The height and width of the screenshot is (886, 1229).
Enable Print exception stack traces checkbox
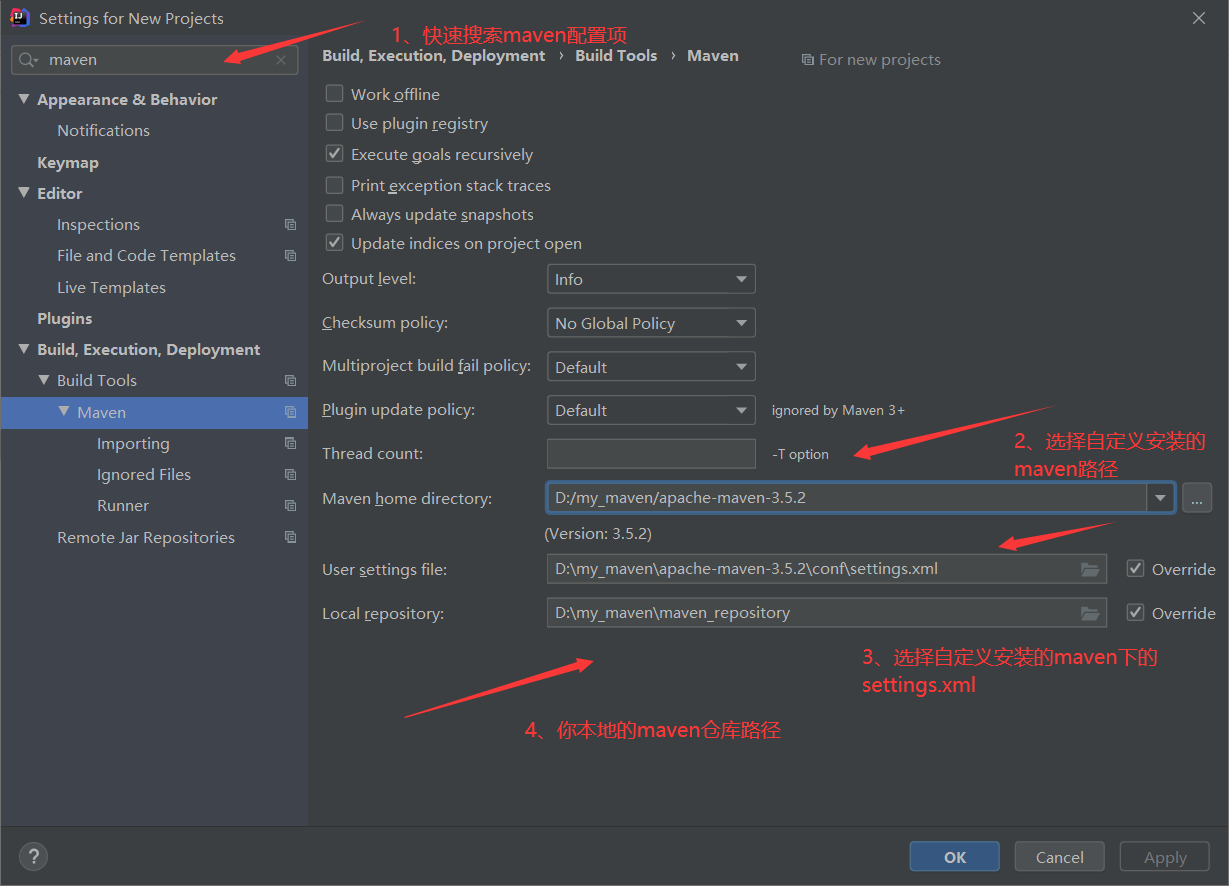click(x=335, y=185)
